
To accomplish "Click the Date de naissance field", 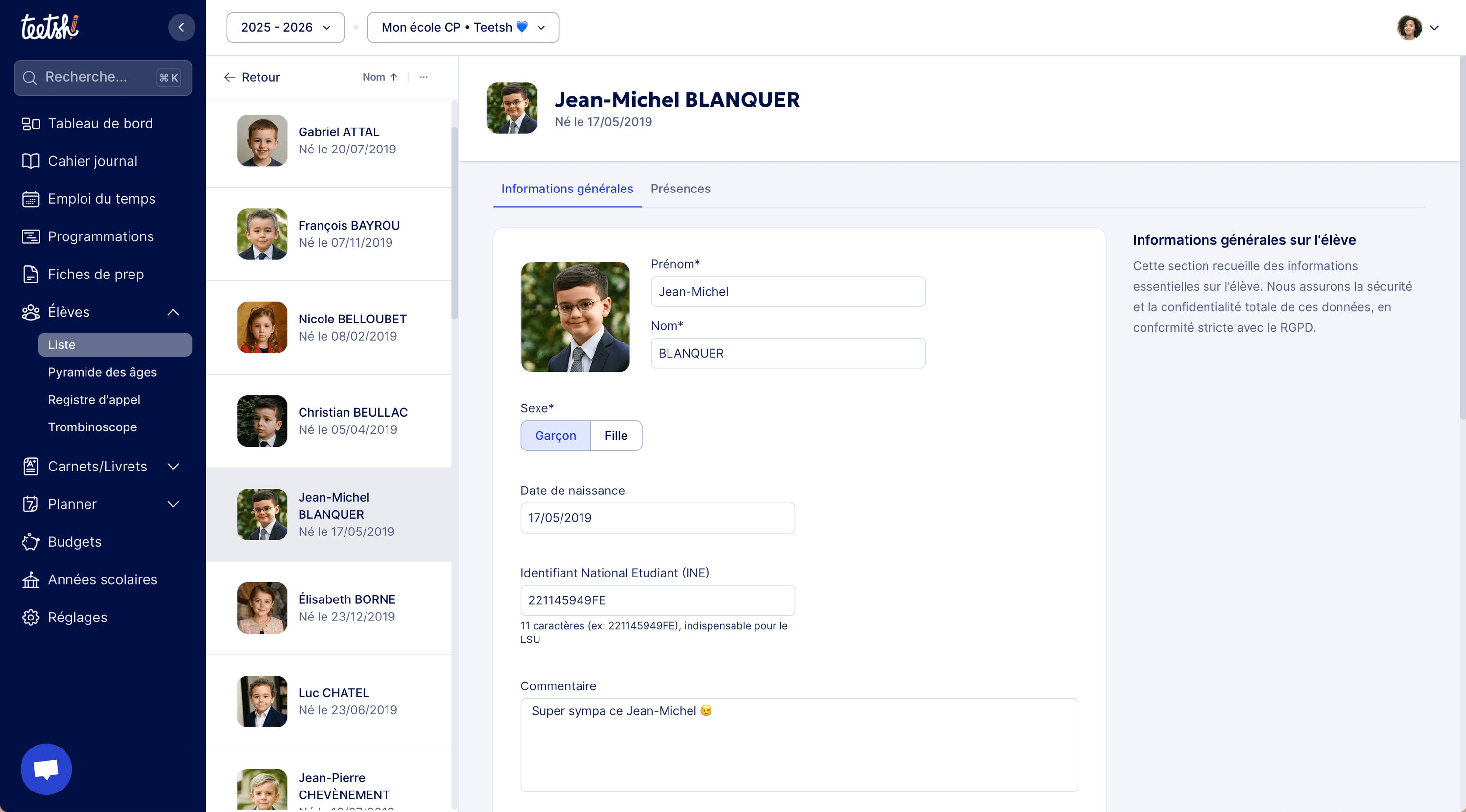I will click(x=657, y=518).
